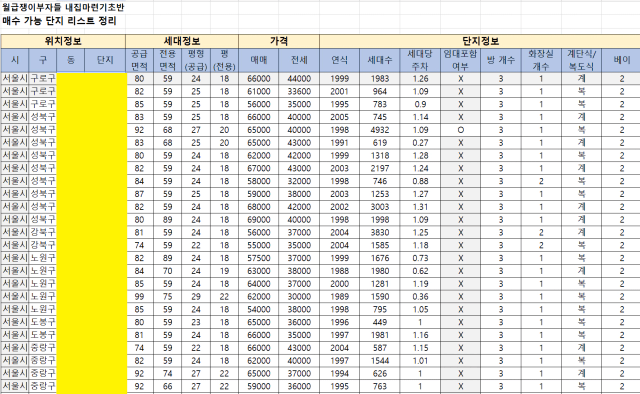Viewport: 640px width, 394px height.
Task: Select the '화장실 개수' column header
Action: (541, 60)
